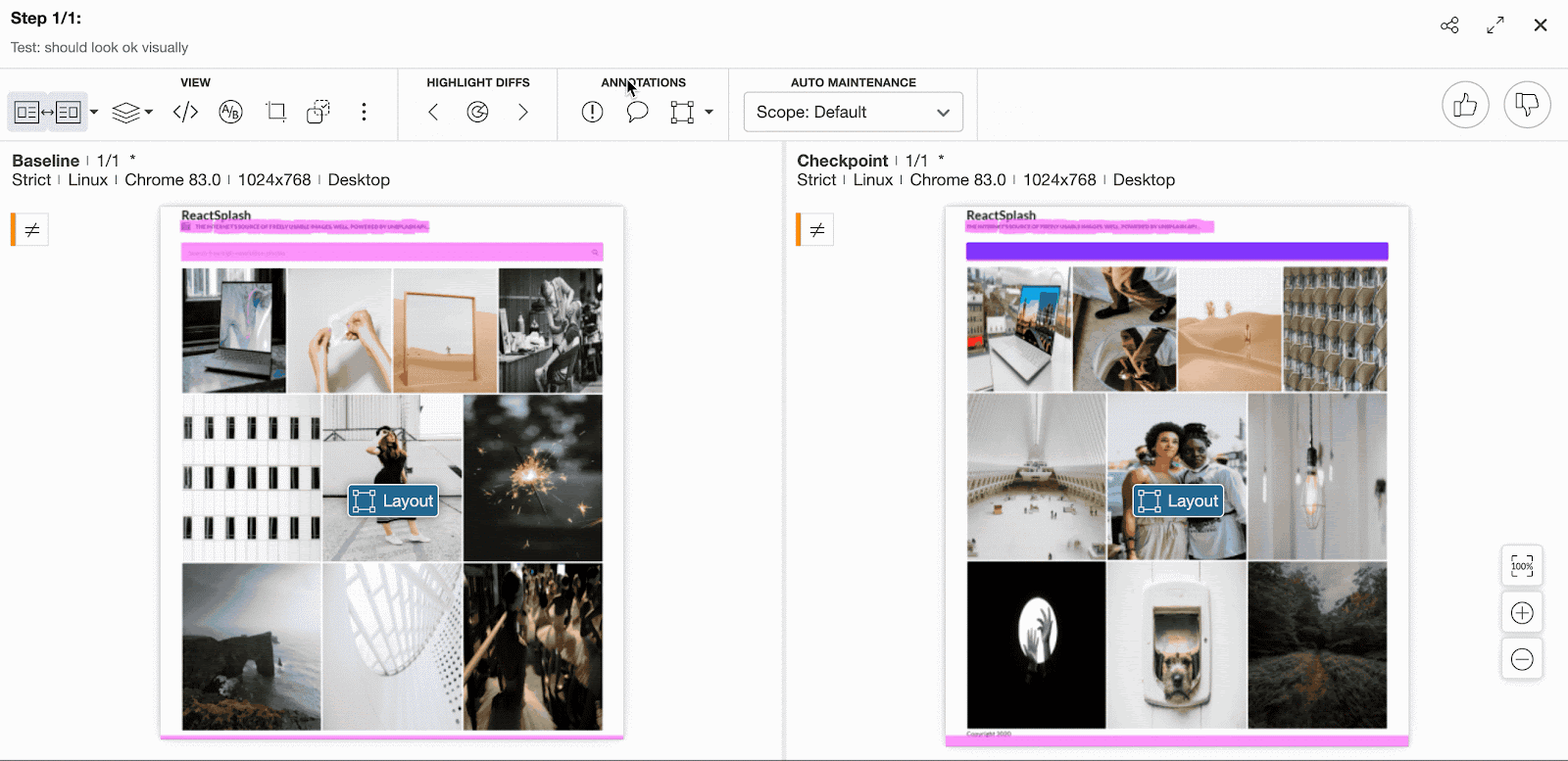Expand the view mode dropdown arrow
The width and height of the screenshot is (1568, 761).
pos(94,113)
